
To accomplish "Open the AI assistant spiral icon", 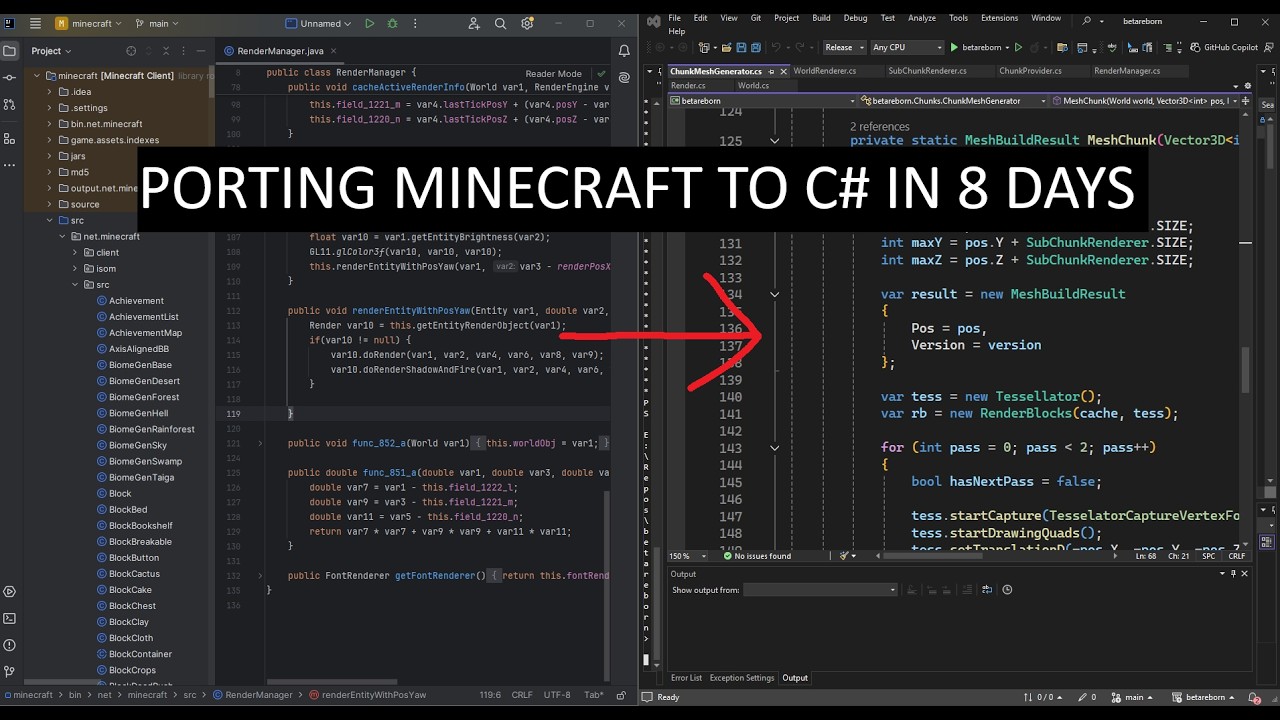I will (x=624, y=77).
